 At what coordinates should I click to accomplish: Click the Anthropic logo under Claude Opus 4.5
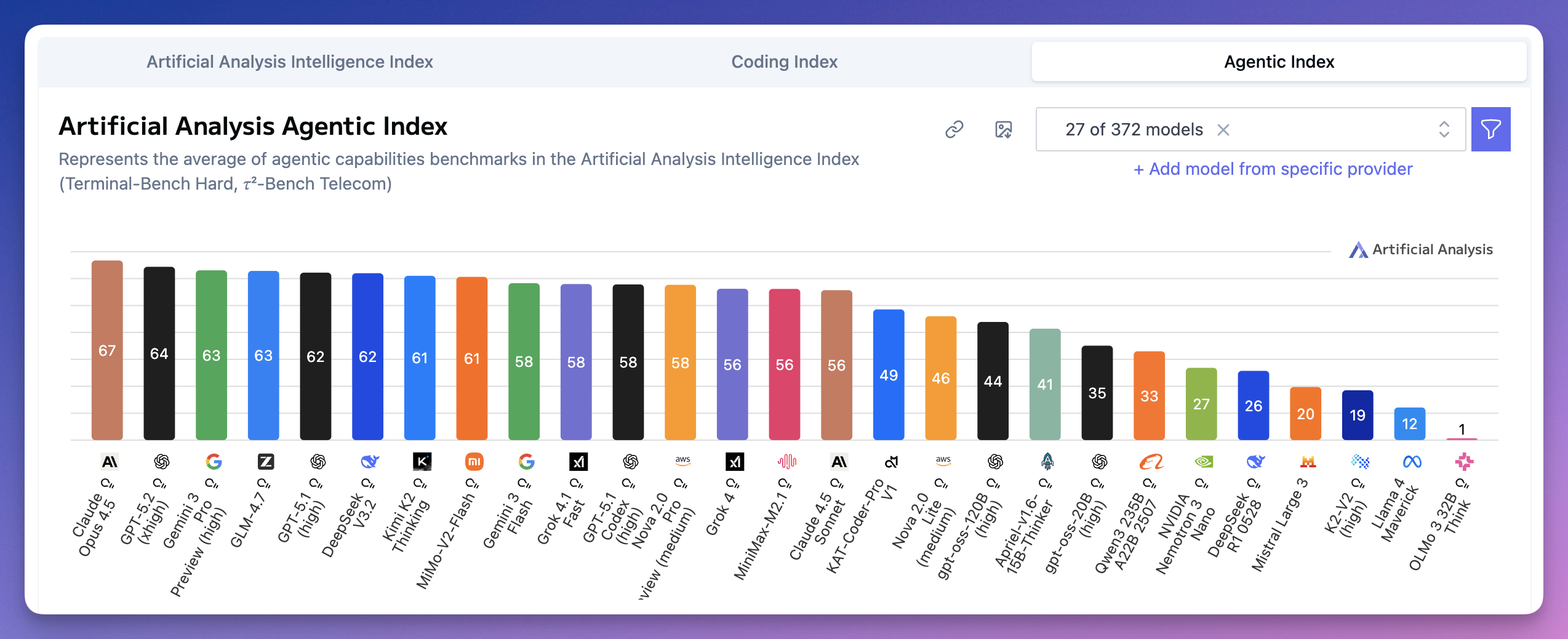(x=110, y=461)
